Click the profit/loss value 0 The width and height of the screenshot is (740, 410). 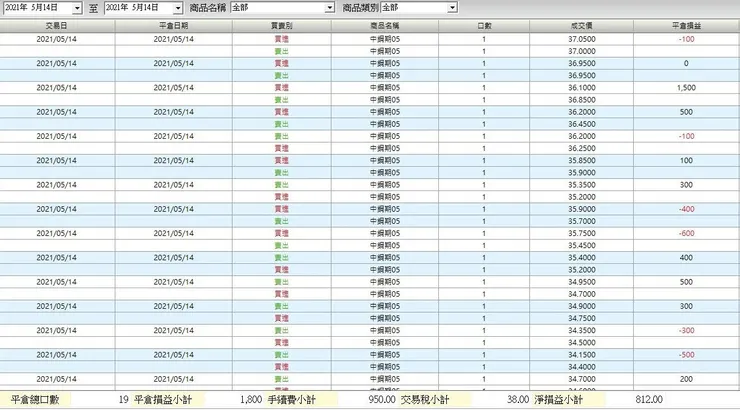686,63
